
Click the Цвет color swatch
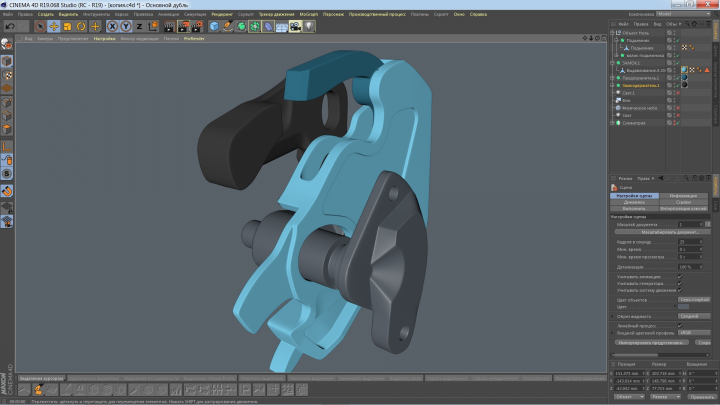coord(683,307)
